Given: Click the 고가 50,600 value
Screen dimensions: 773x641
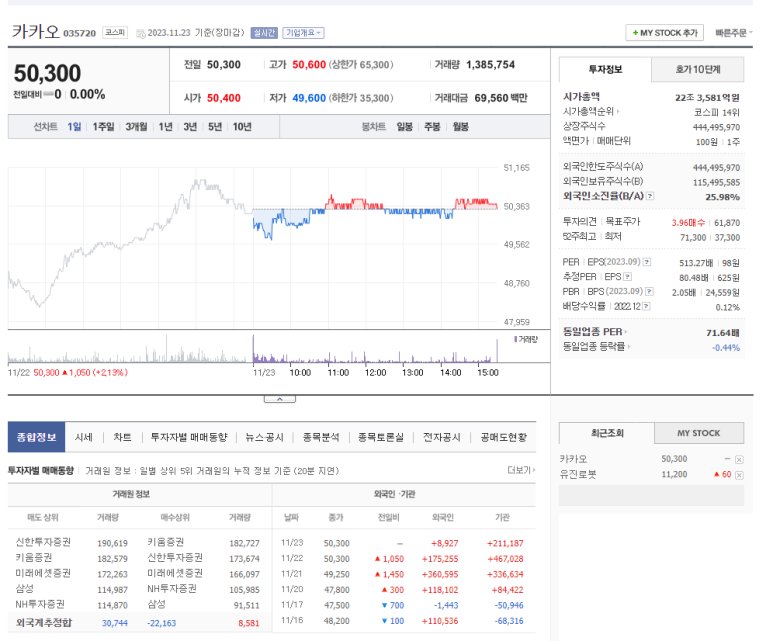Looking at the screenshot, I should tap(309, 65).
